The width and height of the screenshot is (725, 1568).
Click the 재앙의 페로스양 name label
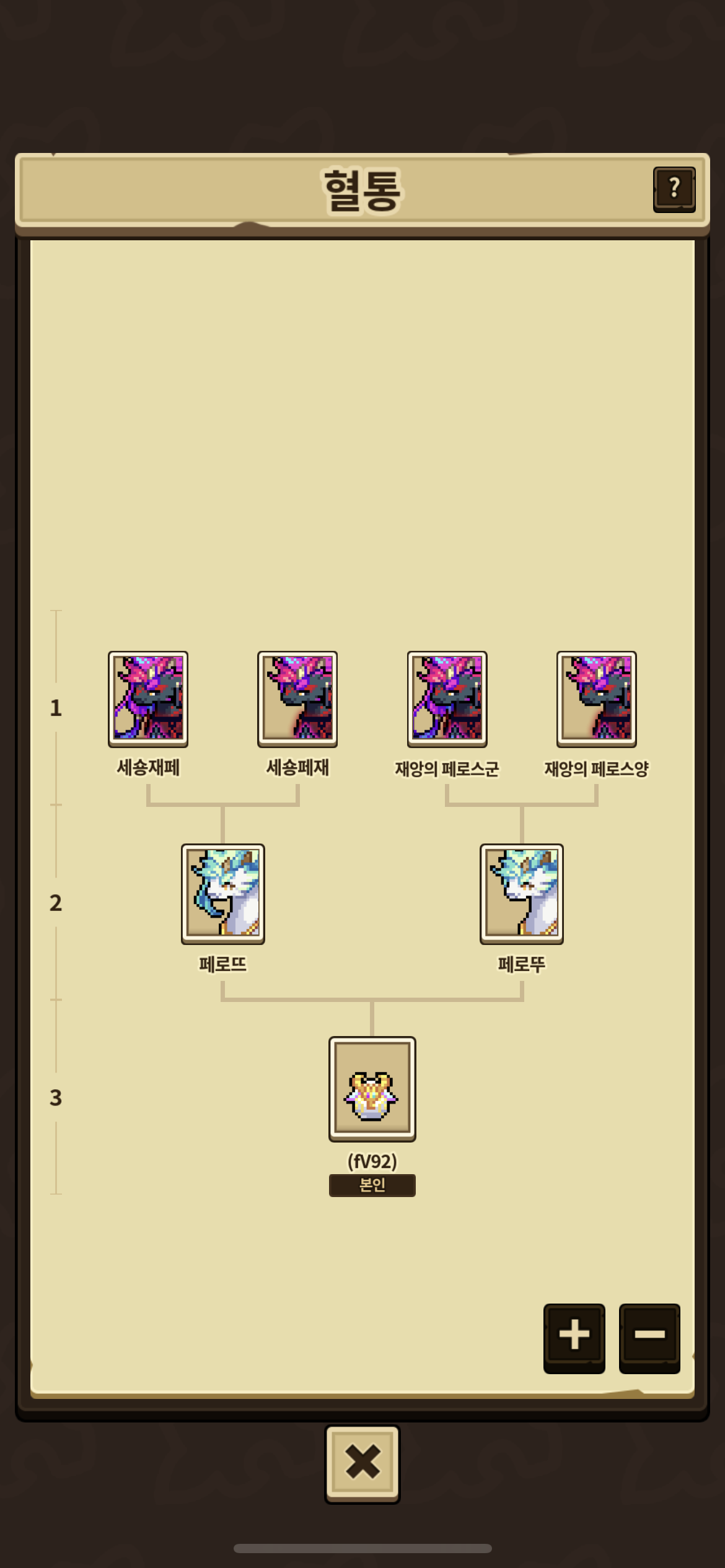[x=596, y=769]
